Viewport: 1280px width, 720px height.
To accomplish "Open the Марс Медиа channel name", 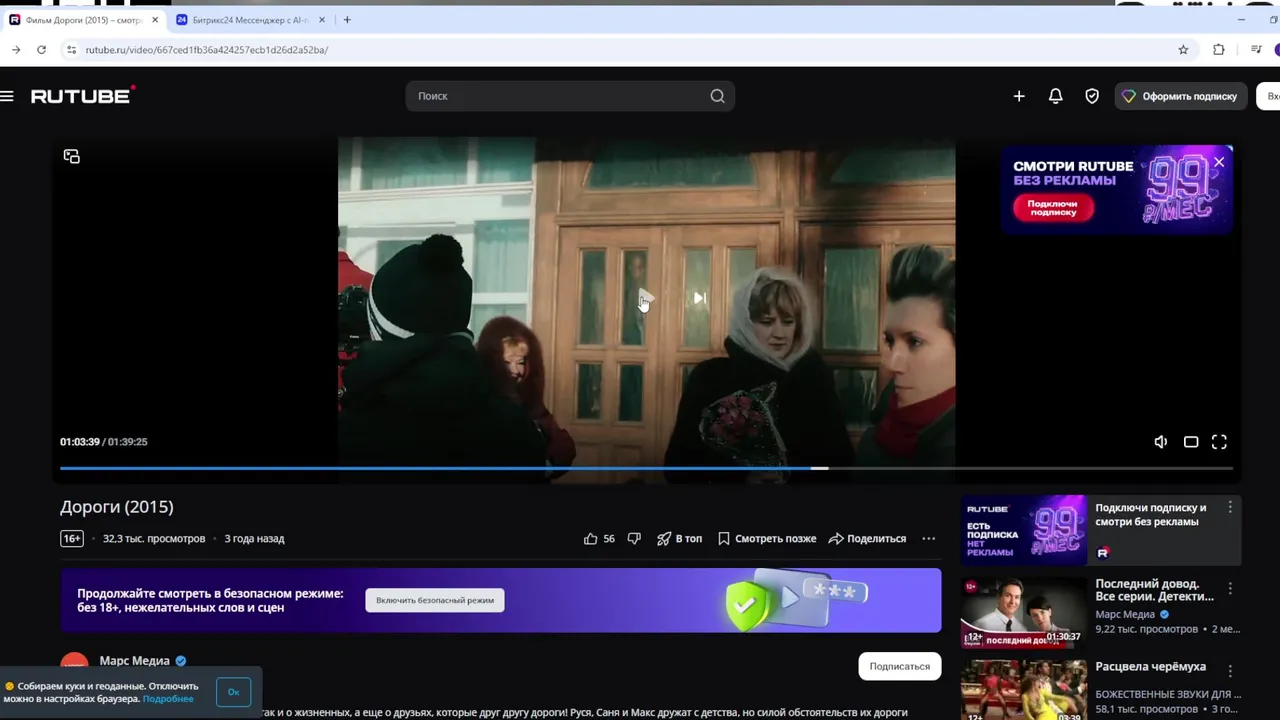I will (x=134, y=661).
